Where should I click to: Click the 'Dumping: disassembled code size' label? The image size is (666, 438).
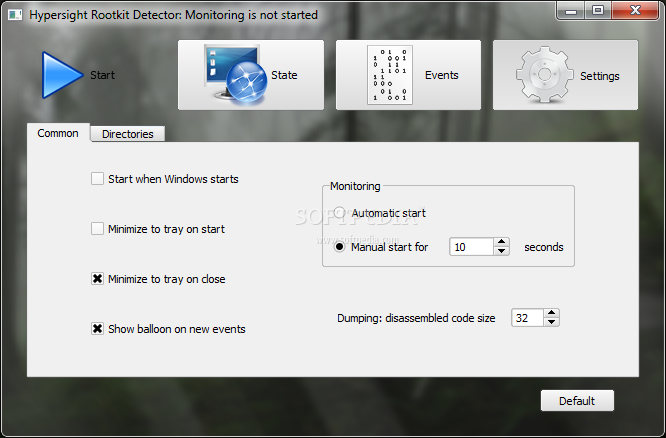tap(416, 318)
